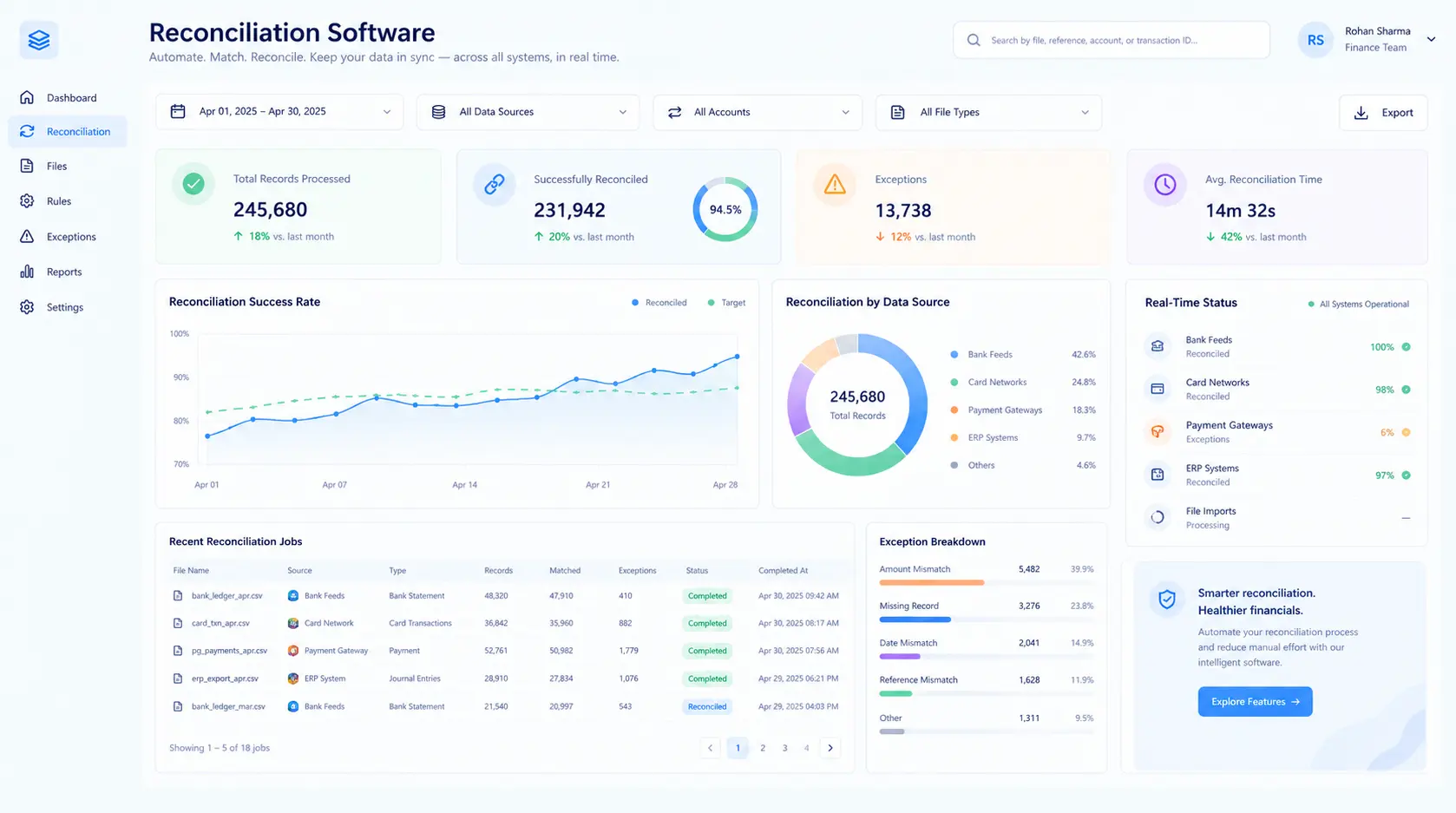
Task: Click the Export button
Action: 1383,113
